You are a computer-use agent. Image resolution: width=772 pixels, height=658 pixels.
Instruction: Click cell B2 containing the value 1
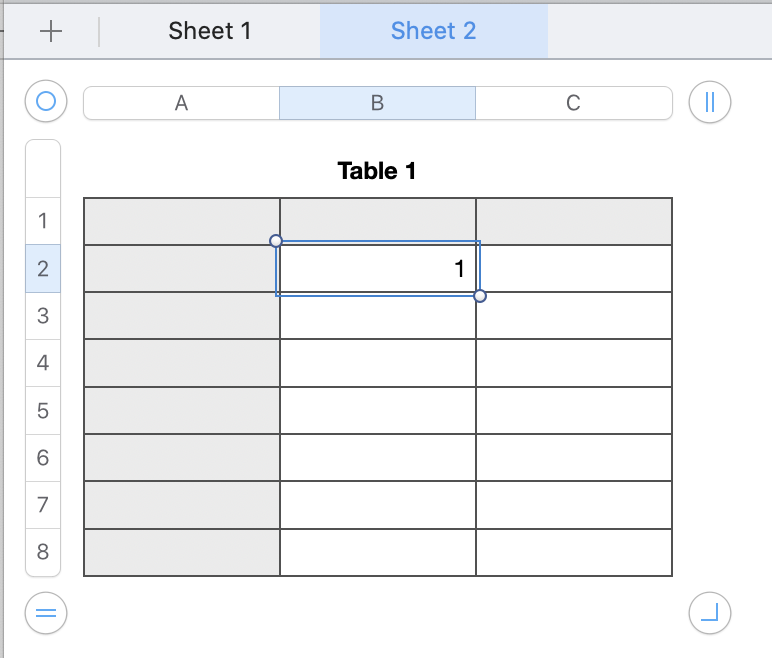378,268
